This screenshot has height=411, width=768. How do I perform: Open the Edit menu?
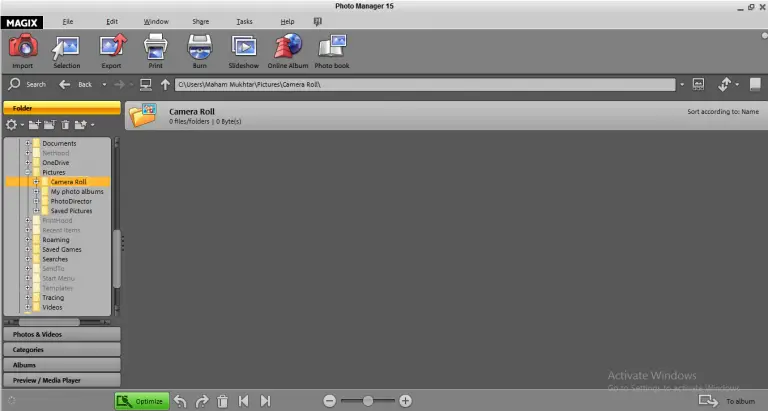click(112, 22)
